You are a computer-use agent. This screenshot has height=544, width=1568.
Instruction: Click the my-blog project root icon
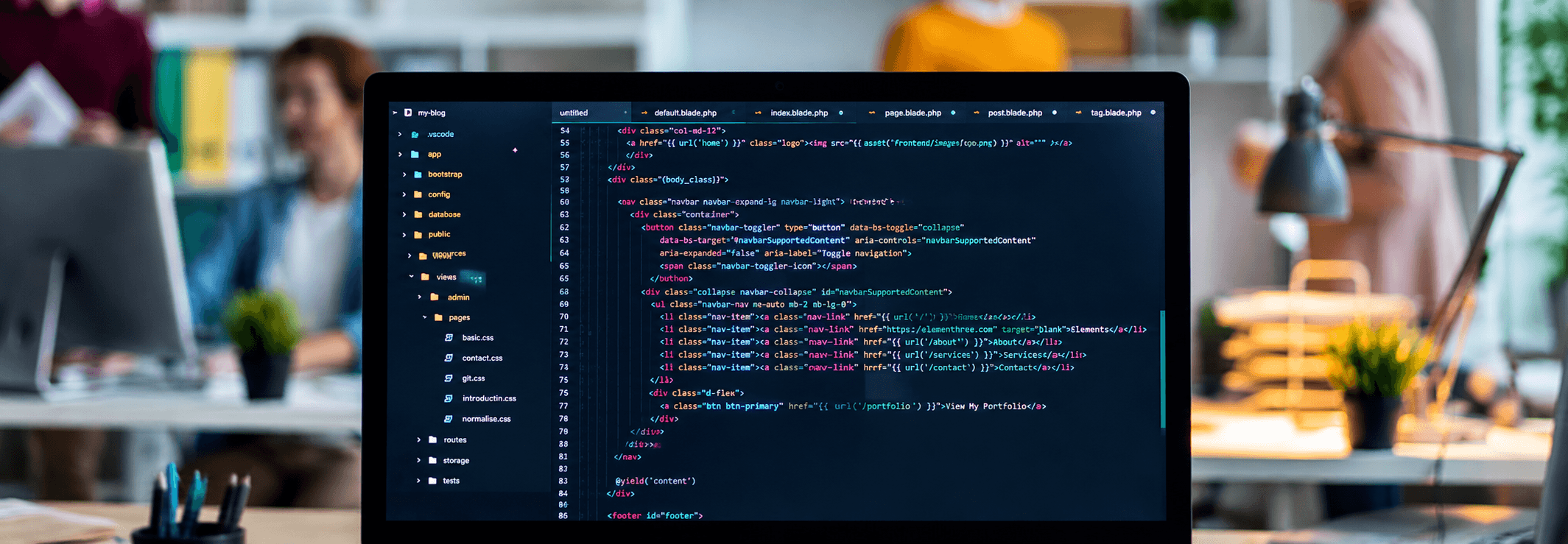(x=408, y=113)
